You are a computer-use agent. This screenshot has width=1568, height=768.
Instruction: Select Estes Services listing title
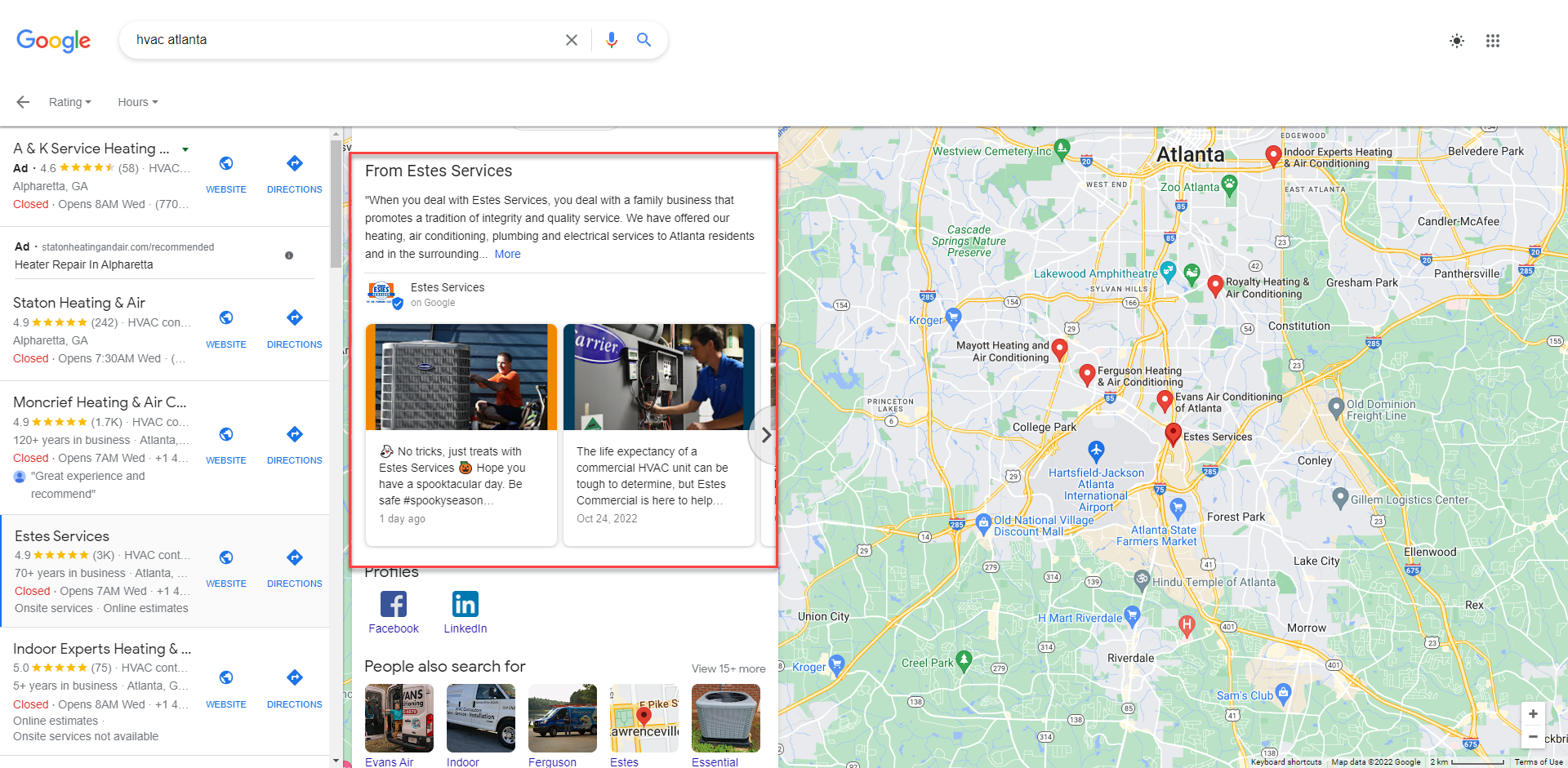62,536
